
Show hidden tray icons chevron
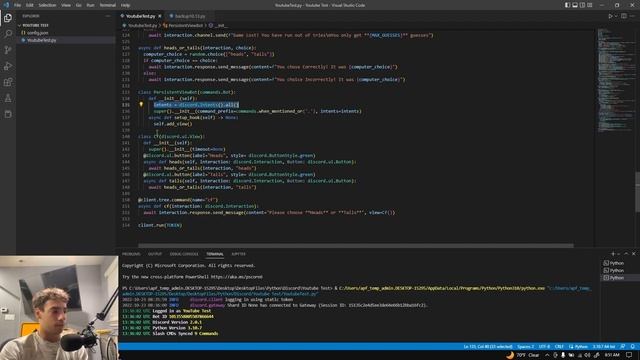[547, 355]
